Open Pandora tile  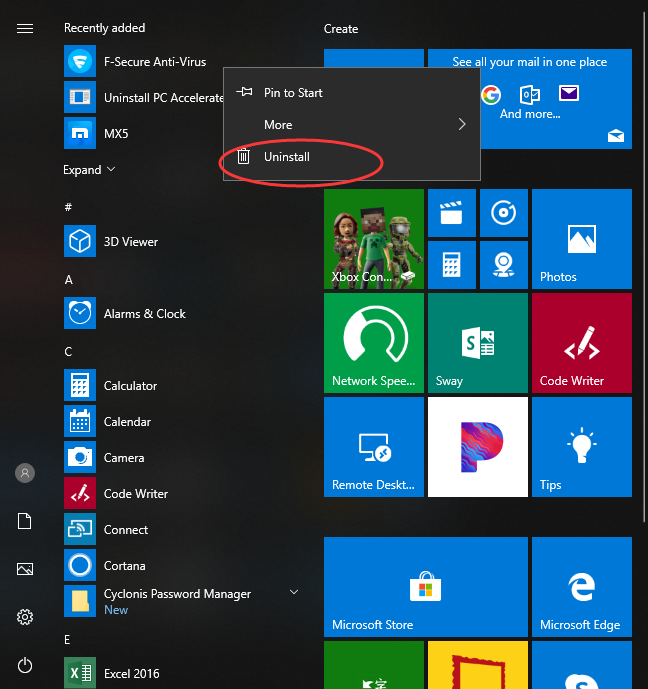pos(478,447)
